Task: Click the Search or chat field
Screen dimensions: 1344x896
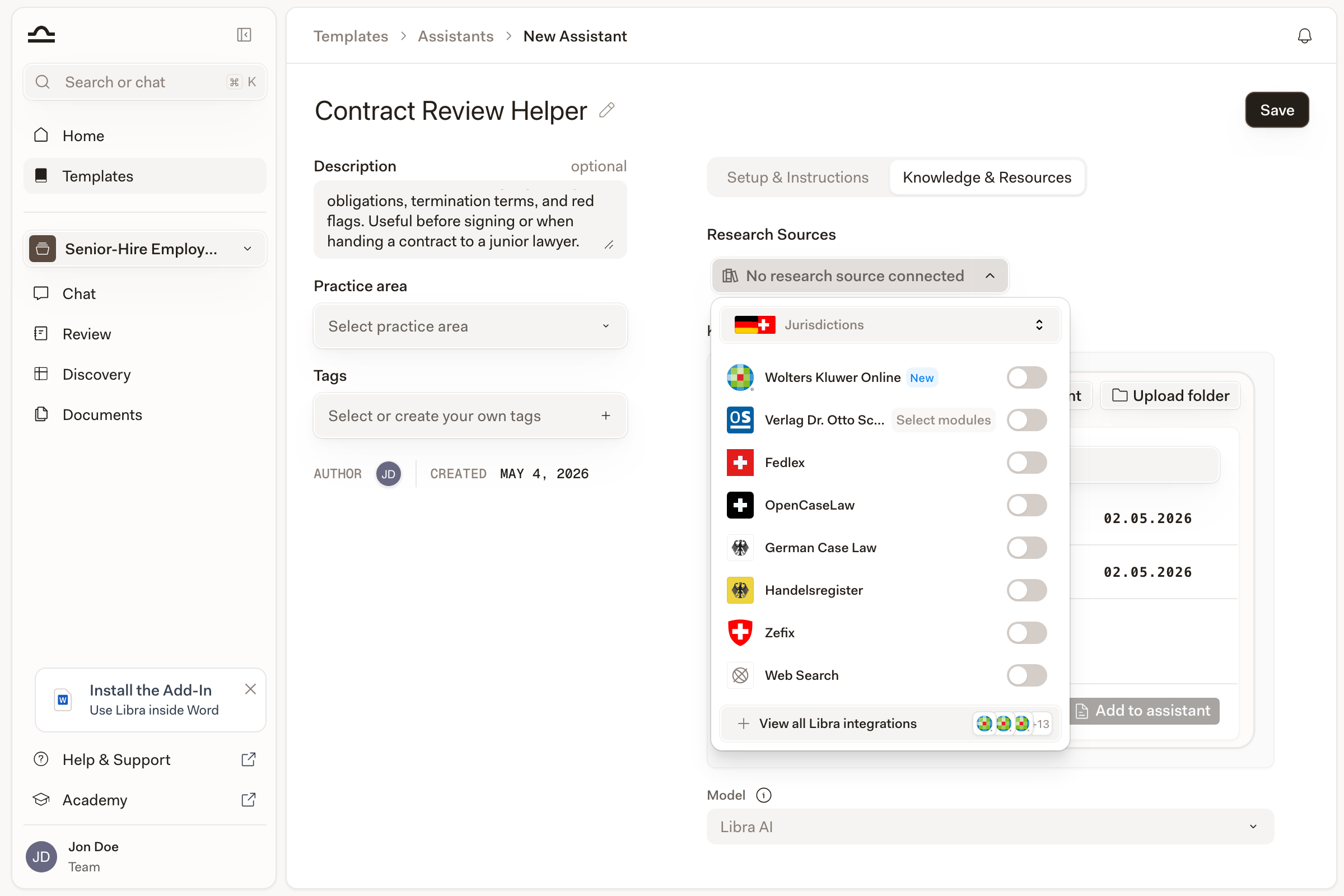Action: click(144, 82)
